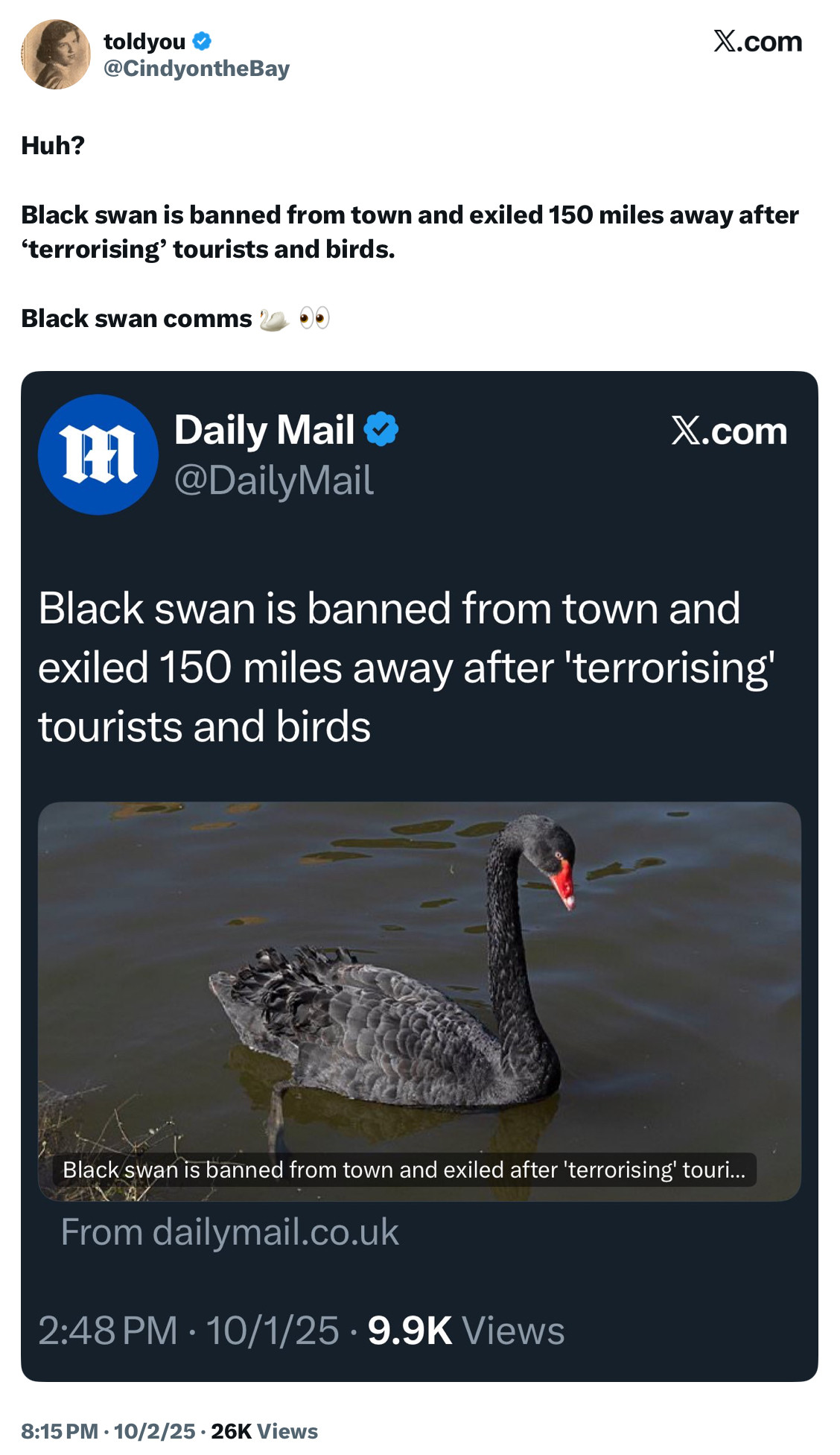Open the black swan article image
The width and height of the screenshot is (840, 1455).
[419, 1001]
